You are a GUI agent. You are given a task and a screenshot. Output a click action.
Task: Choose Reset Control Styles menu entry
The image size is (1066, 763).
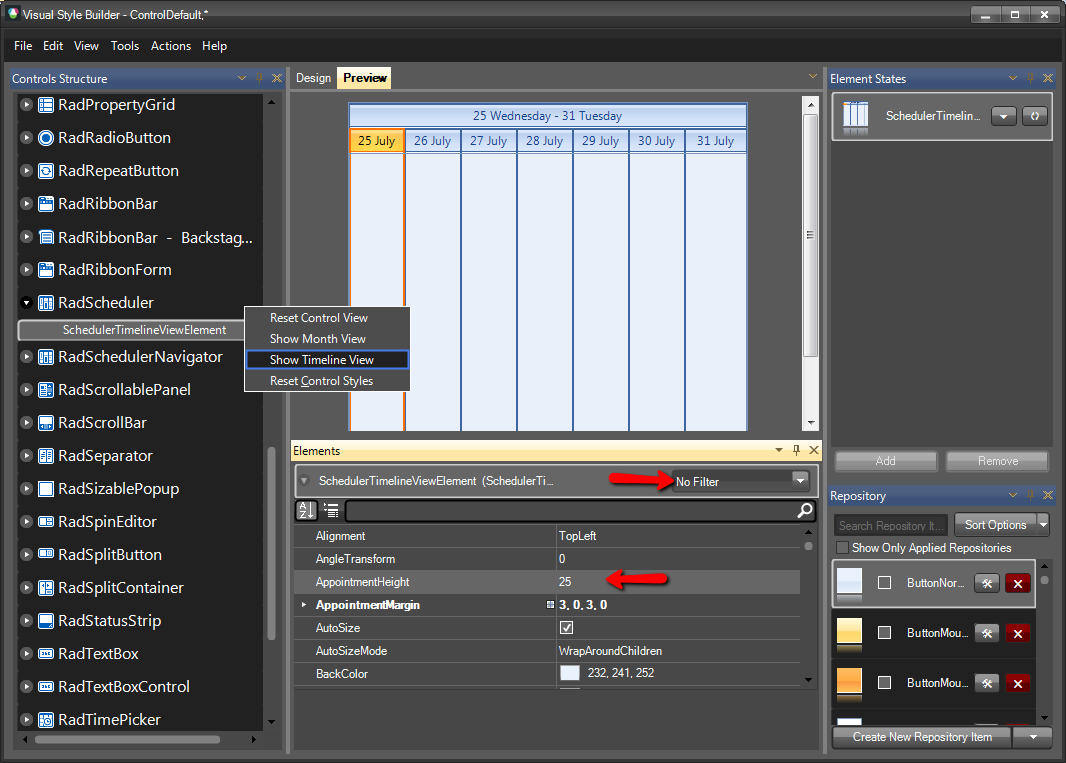coord(327,381)
